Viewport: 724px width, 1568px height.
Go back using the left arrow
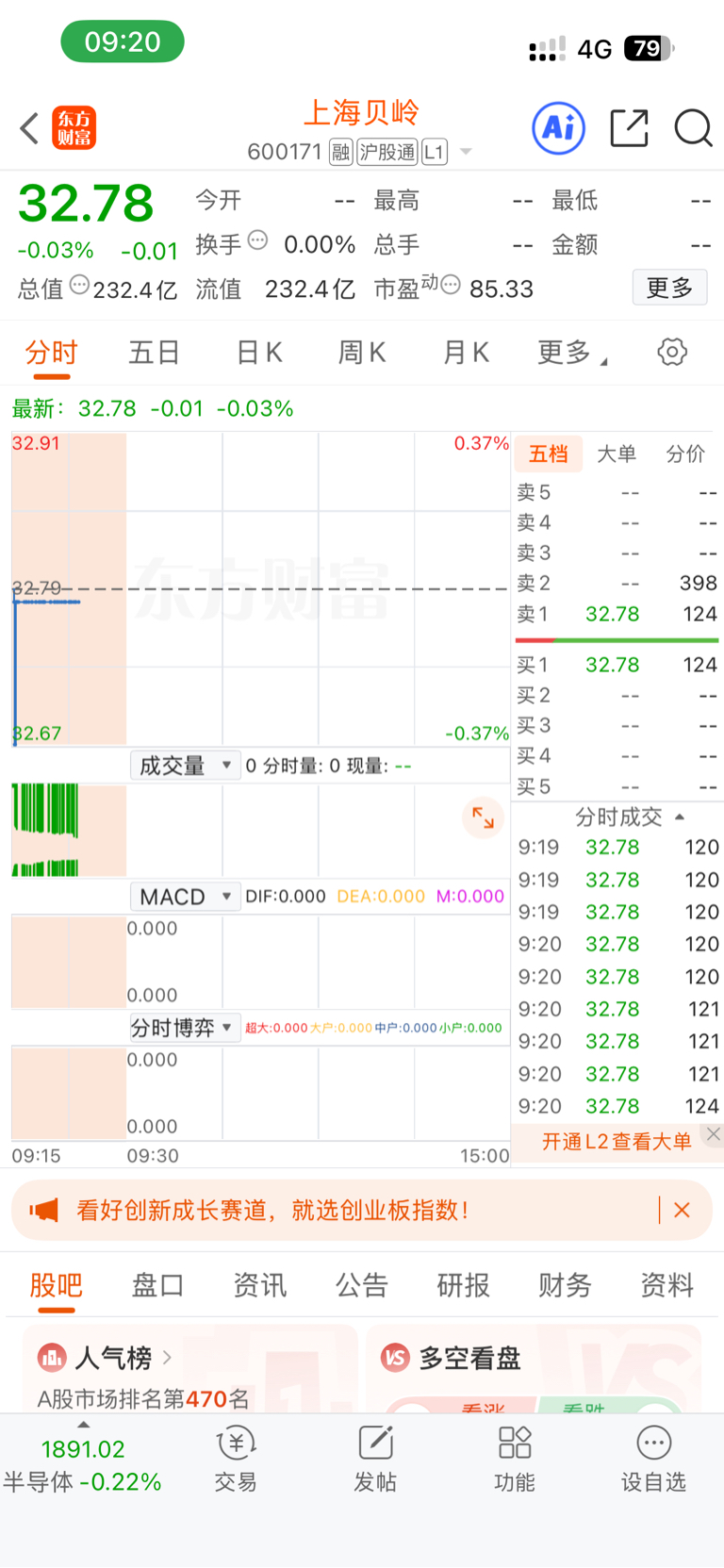[x=29, y=128]
